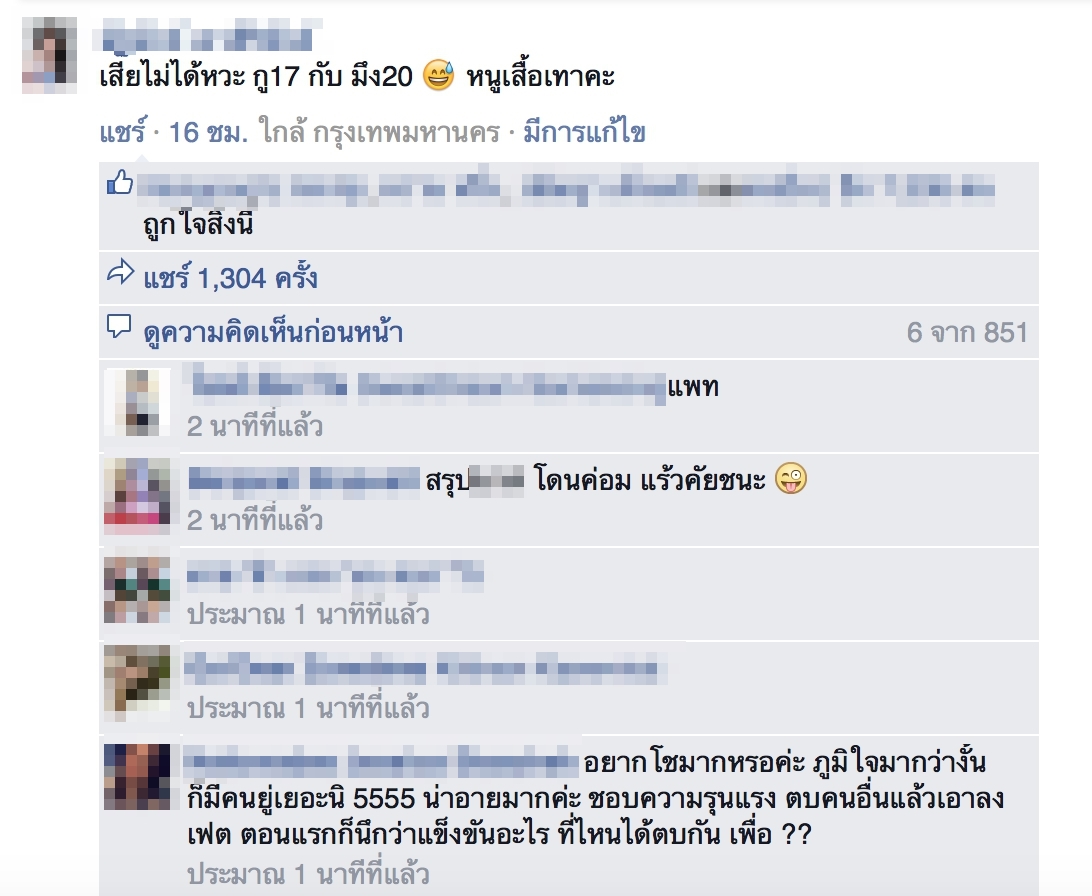Click name of the last commenter
Image resolution: width=1092 pixels, height=896 pixels.
(382, 761)
